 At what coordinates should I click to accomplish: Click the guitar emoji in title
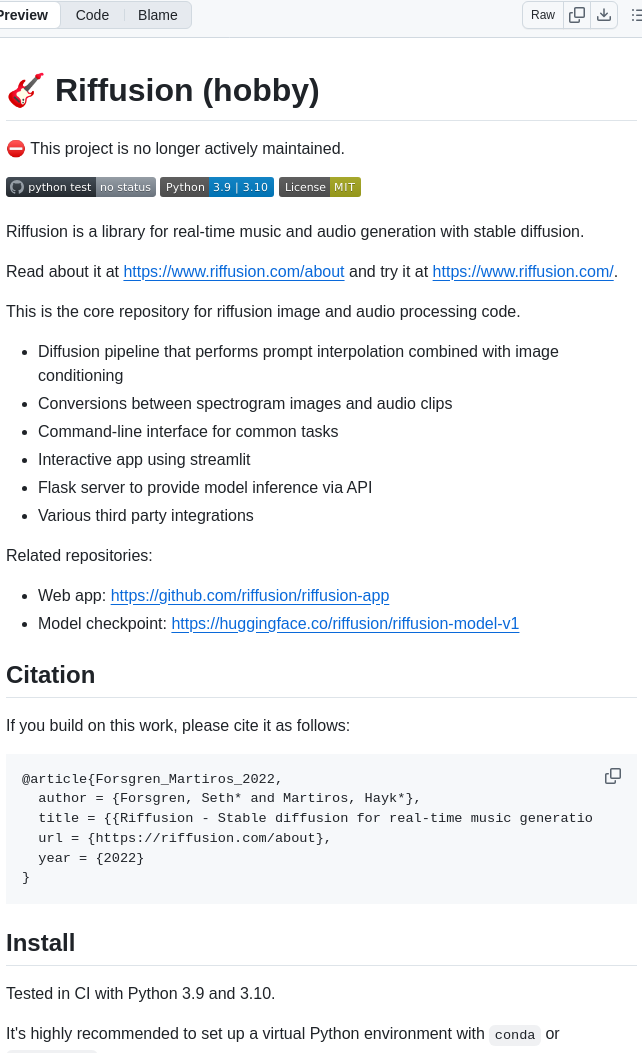[x=25, y=90]
